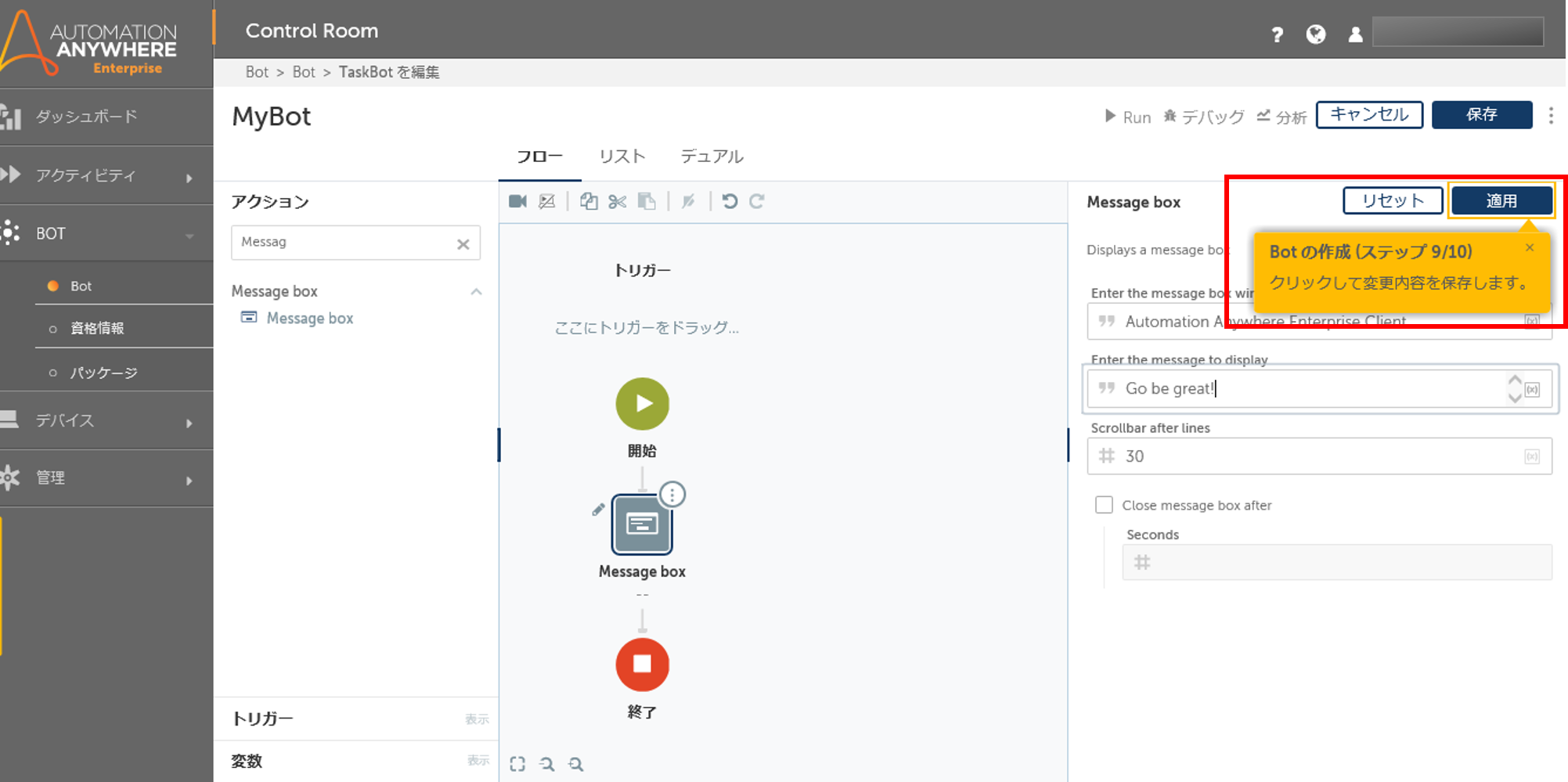
Task: Cut with the scissors icon
Action: coord(617,201)
